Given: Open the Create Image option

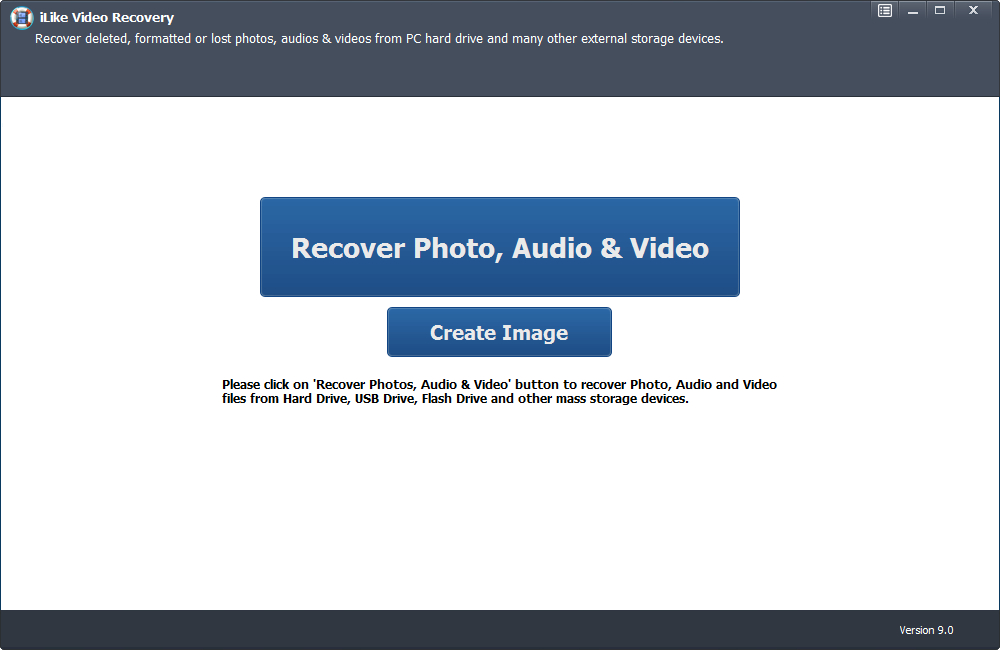Looking at the screenshot, I should (x=499, y=332).
